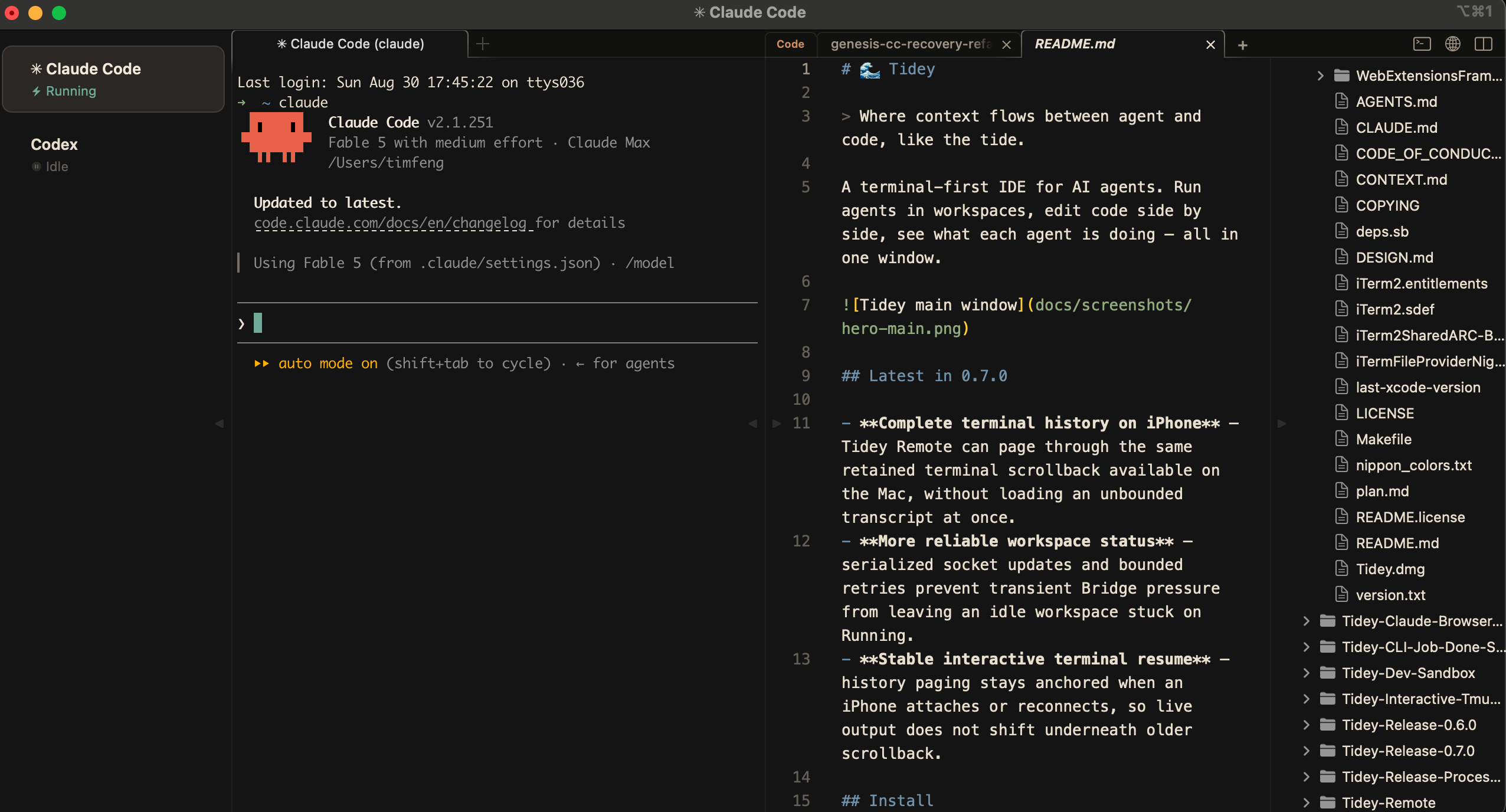Close the genesis-cc-recovery-refa tab
The width and height of the screenshot is (1506, 812).
(1007, 45)
